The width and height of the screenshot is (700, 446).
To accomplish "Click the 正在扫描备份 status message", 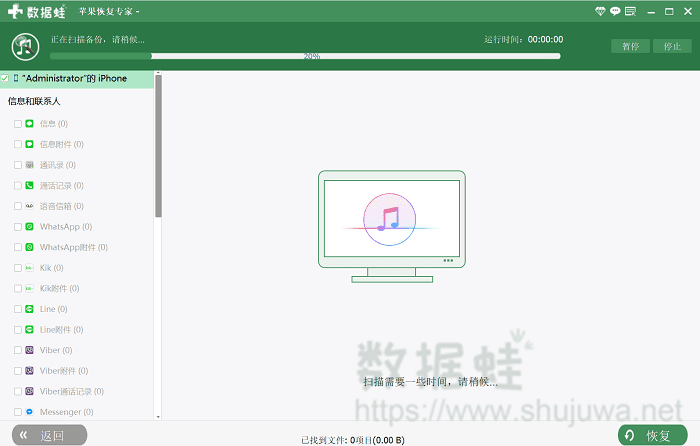I will pos(98,40).
